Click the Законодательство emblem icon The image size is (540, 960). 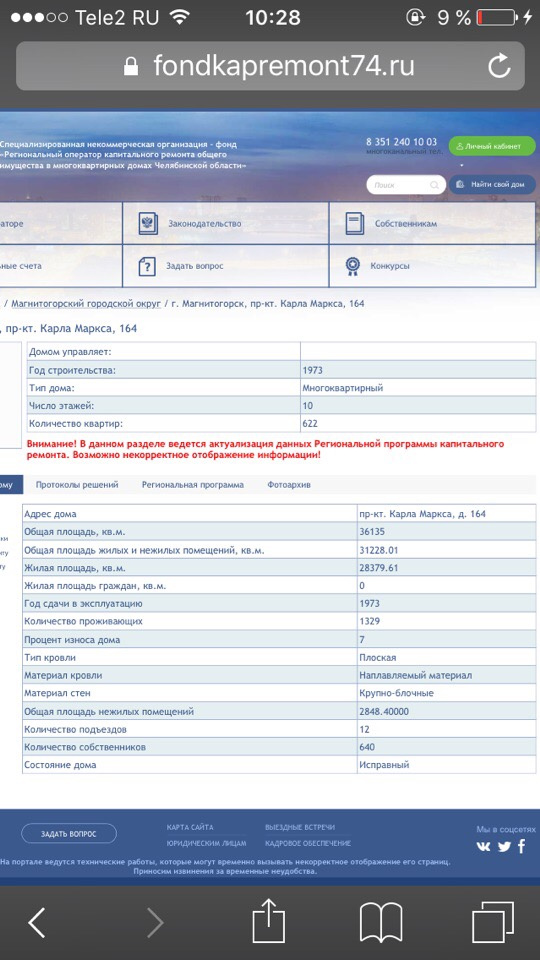148,223
